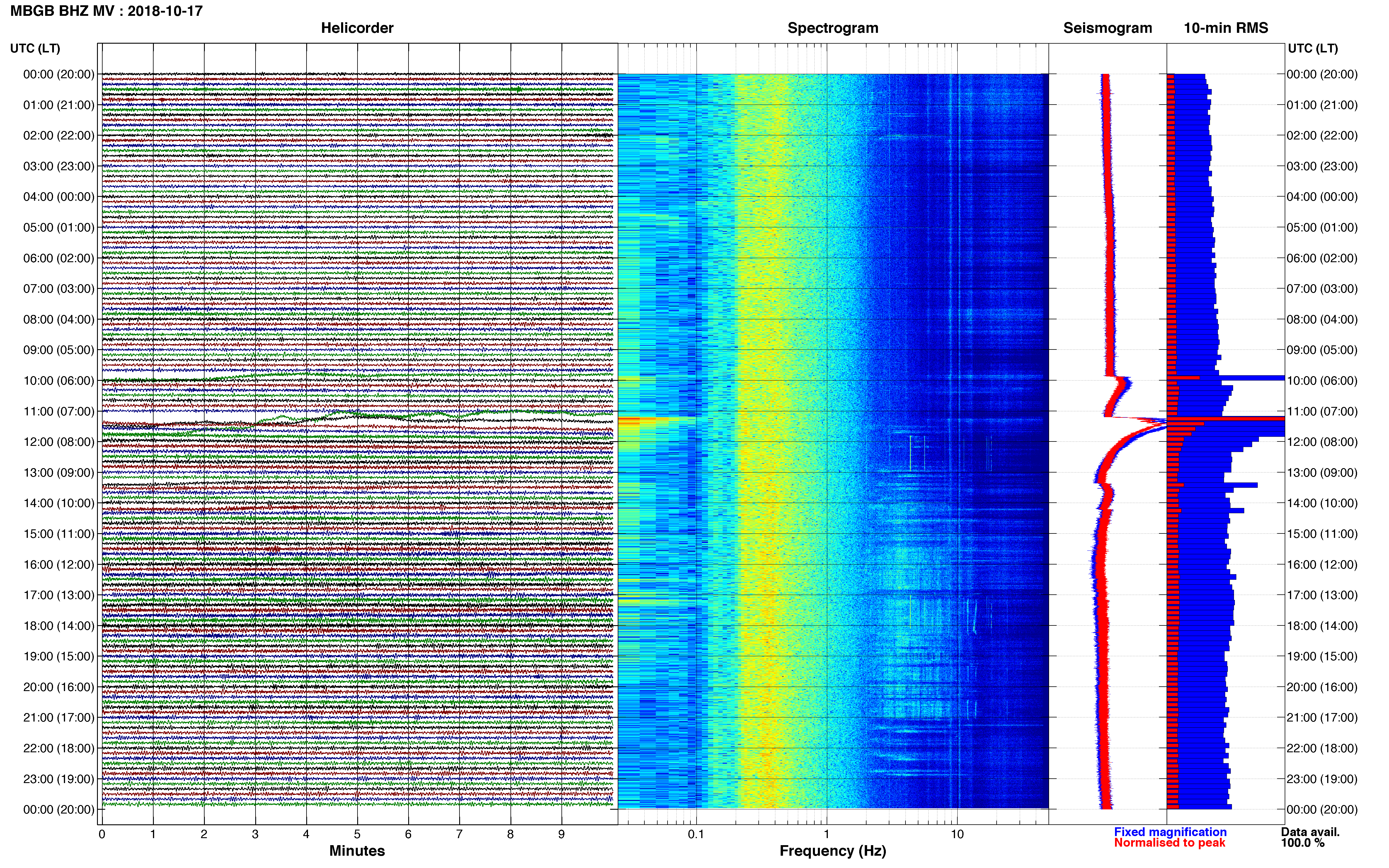Click Minutes axis tick label 4
Screen dimensions: 1389x868
click(x=306, y=834)
